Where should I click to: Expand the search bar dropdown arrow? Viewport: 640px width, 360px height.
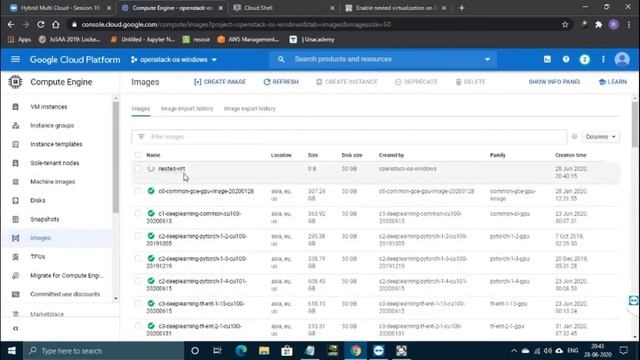pyautogui.click(x=487, y=60)
